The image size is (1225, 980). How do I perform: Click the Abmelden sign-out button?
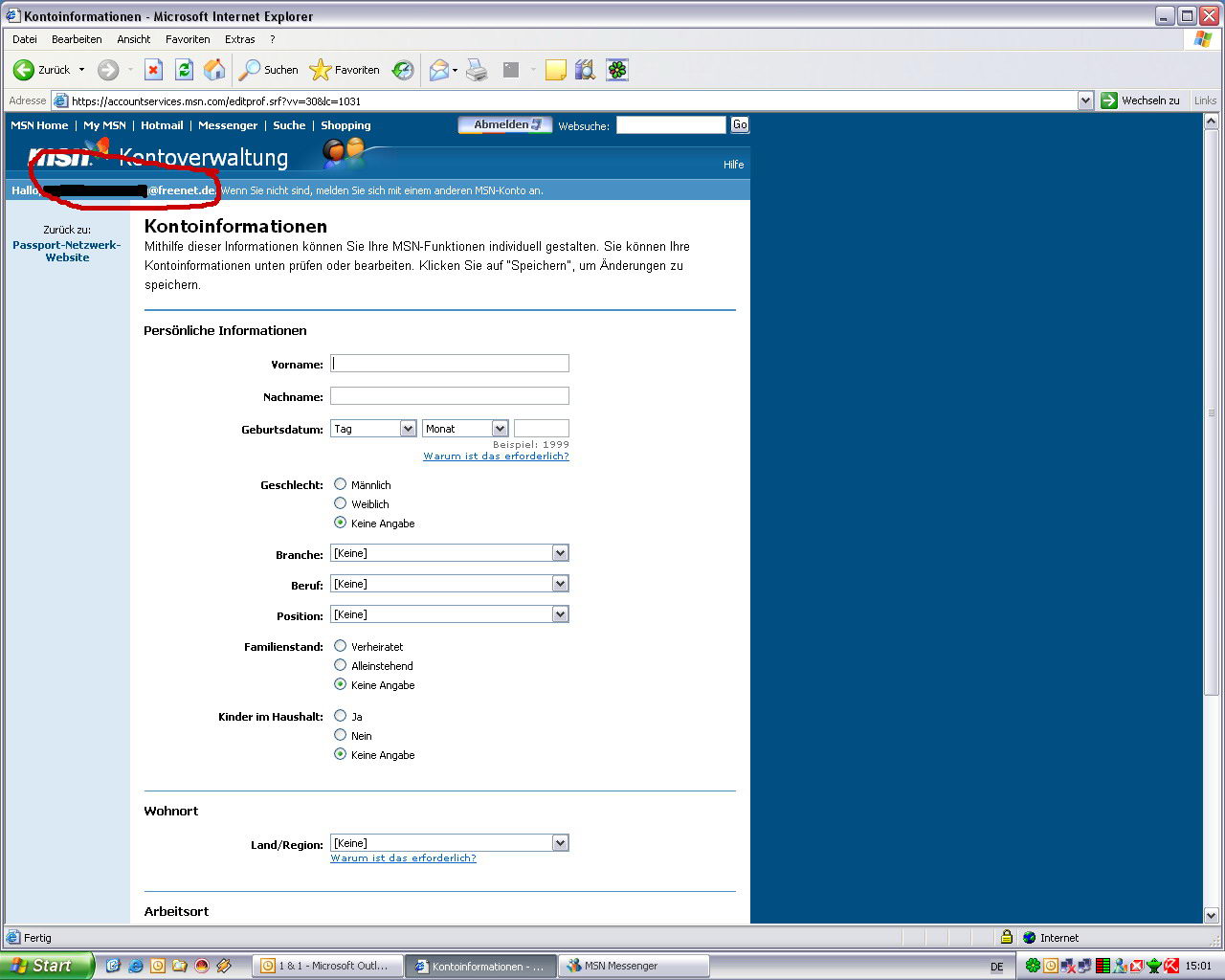505,124
